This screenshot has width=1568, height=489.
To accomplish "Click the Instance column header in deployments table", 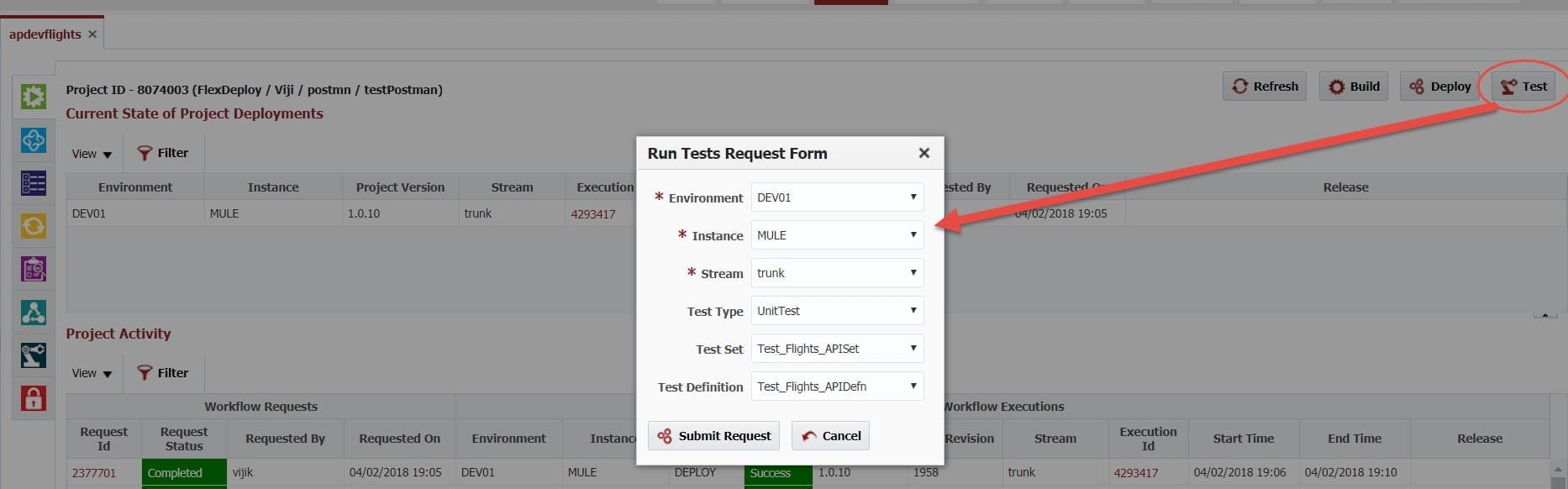I will click(273, 187).
